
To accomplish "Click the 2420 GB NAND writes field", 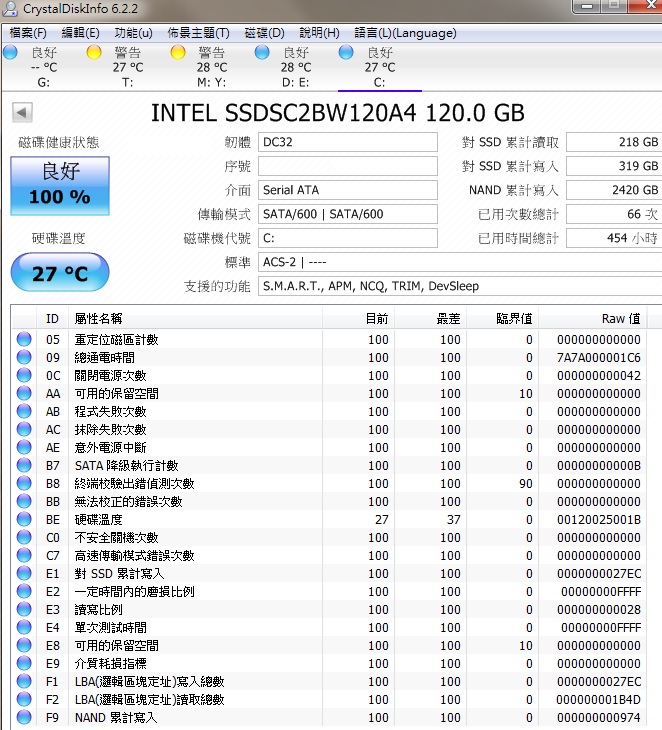I will pyautogui.click(x=614, y=190).
